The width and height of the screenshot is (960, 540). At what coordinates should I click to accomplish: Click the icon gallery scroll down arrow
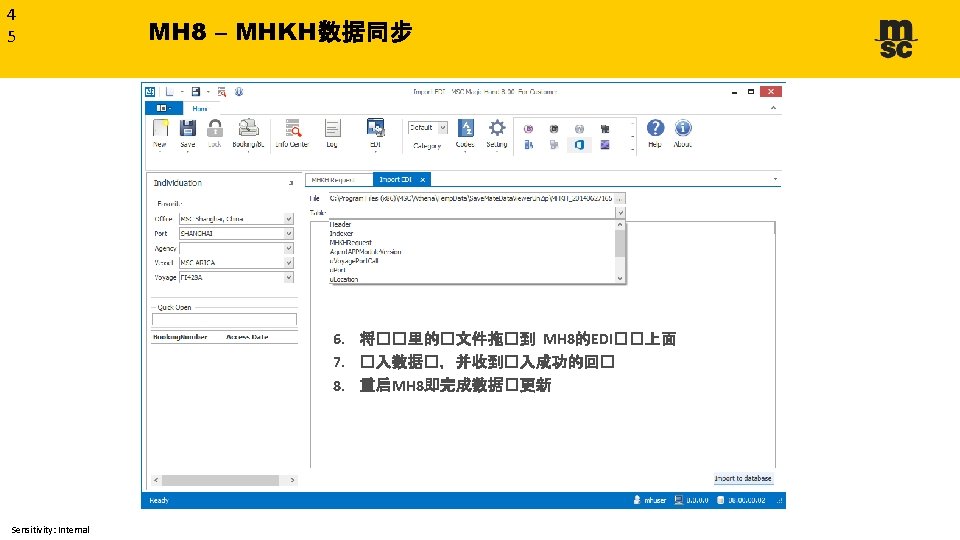pos(632,135)
